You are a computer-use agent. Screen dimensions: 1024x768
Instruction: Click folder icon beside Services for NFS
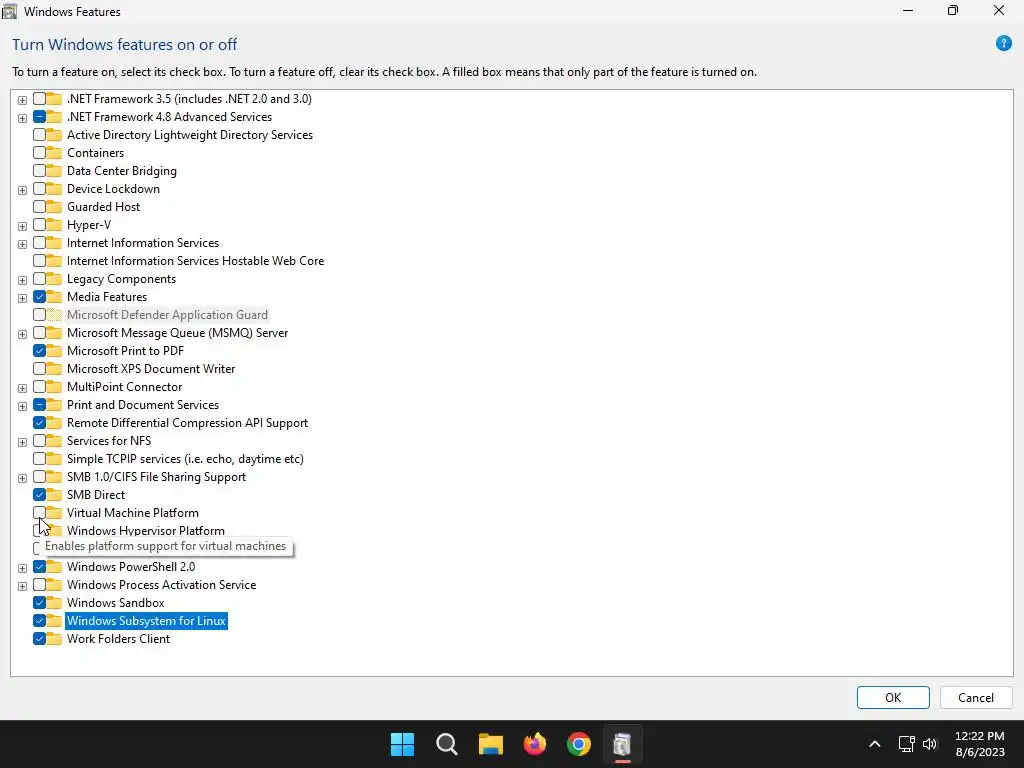click(x=54, y=441)
